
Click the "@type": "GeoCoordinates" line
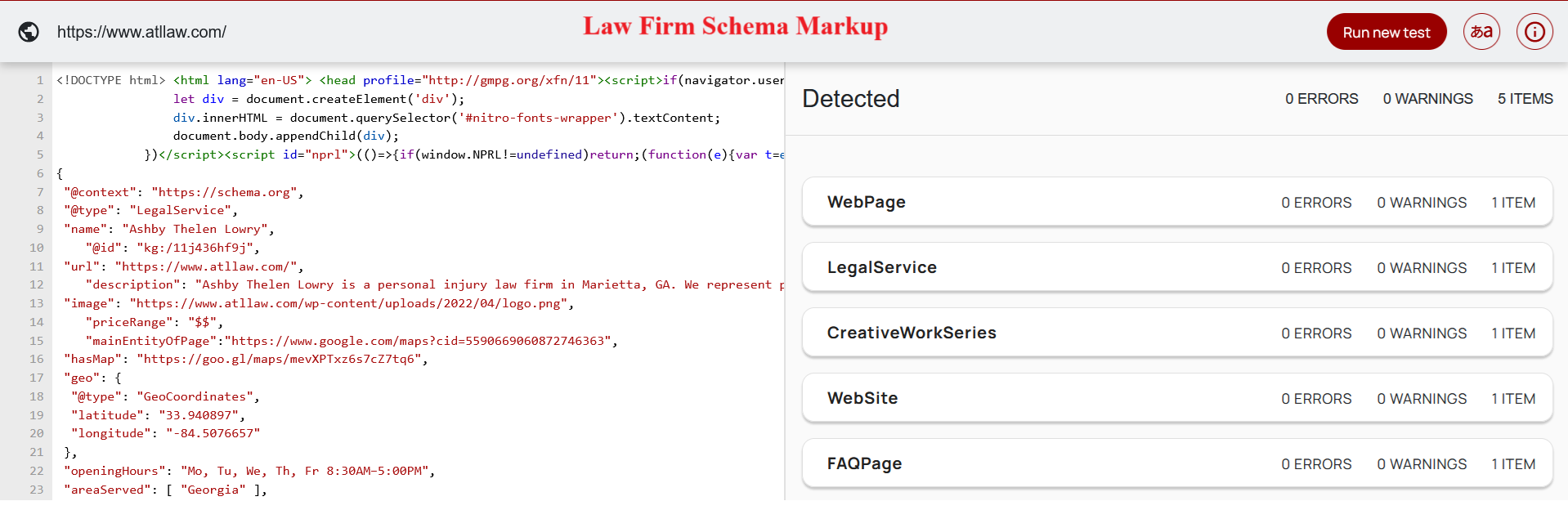click(165, 396)
